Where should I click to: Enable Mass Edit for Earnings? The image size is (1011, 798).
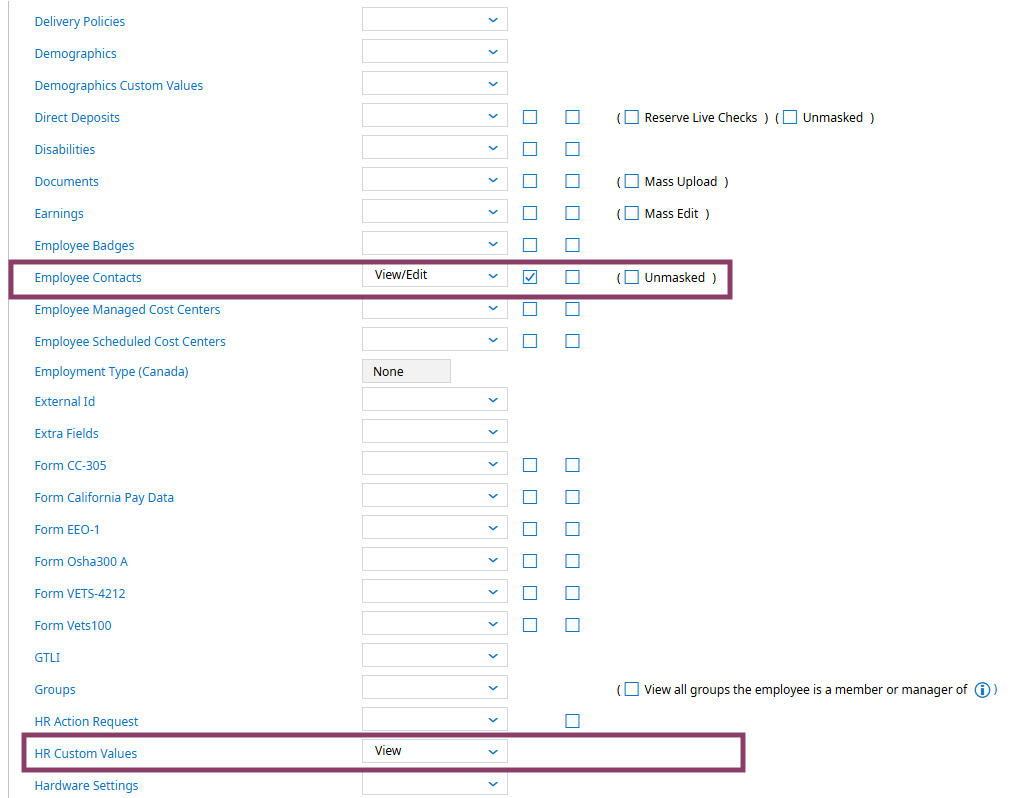coord(632,213)
